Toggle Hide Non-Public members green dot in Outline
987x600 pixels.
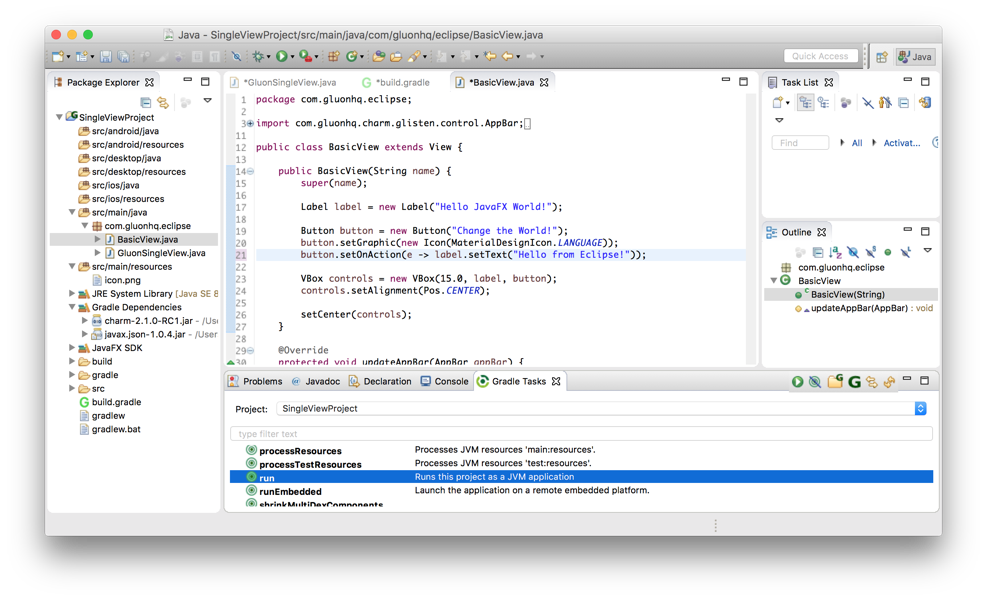(888, 252)
